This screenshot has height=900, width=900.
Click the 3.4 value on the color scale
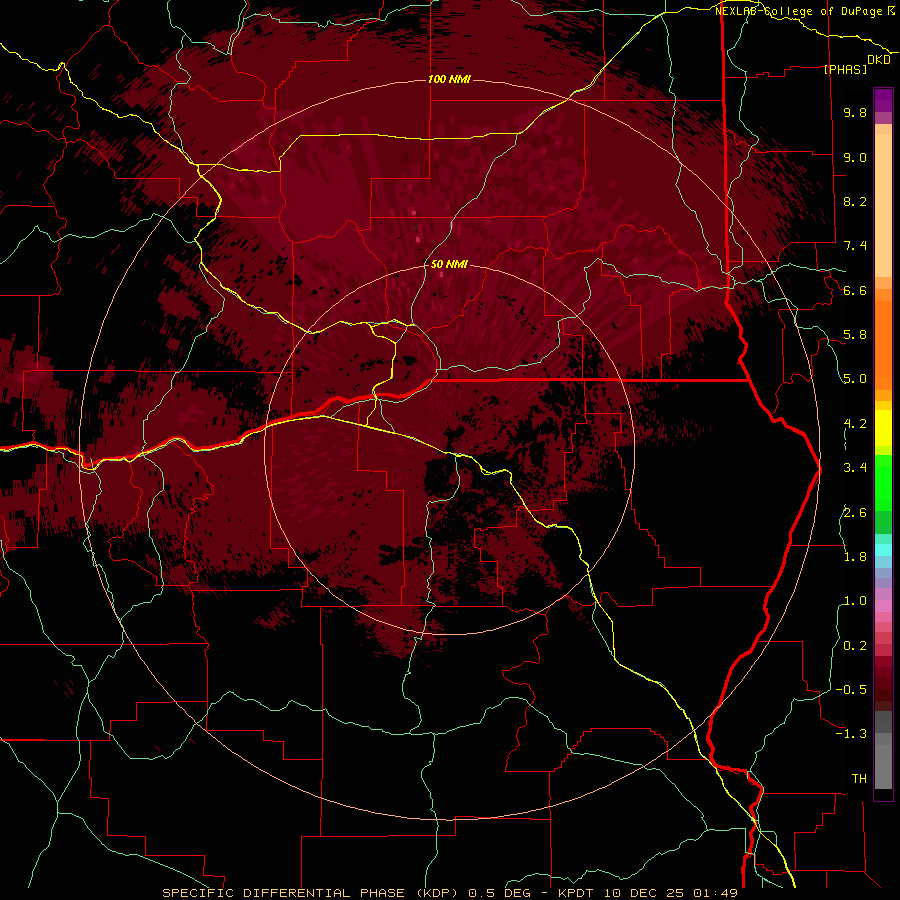coord(855,468)
